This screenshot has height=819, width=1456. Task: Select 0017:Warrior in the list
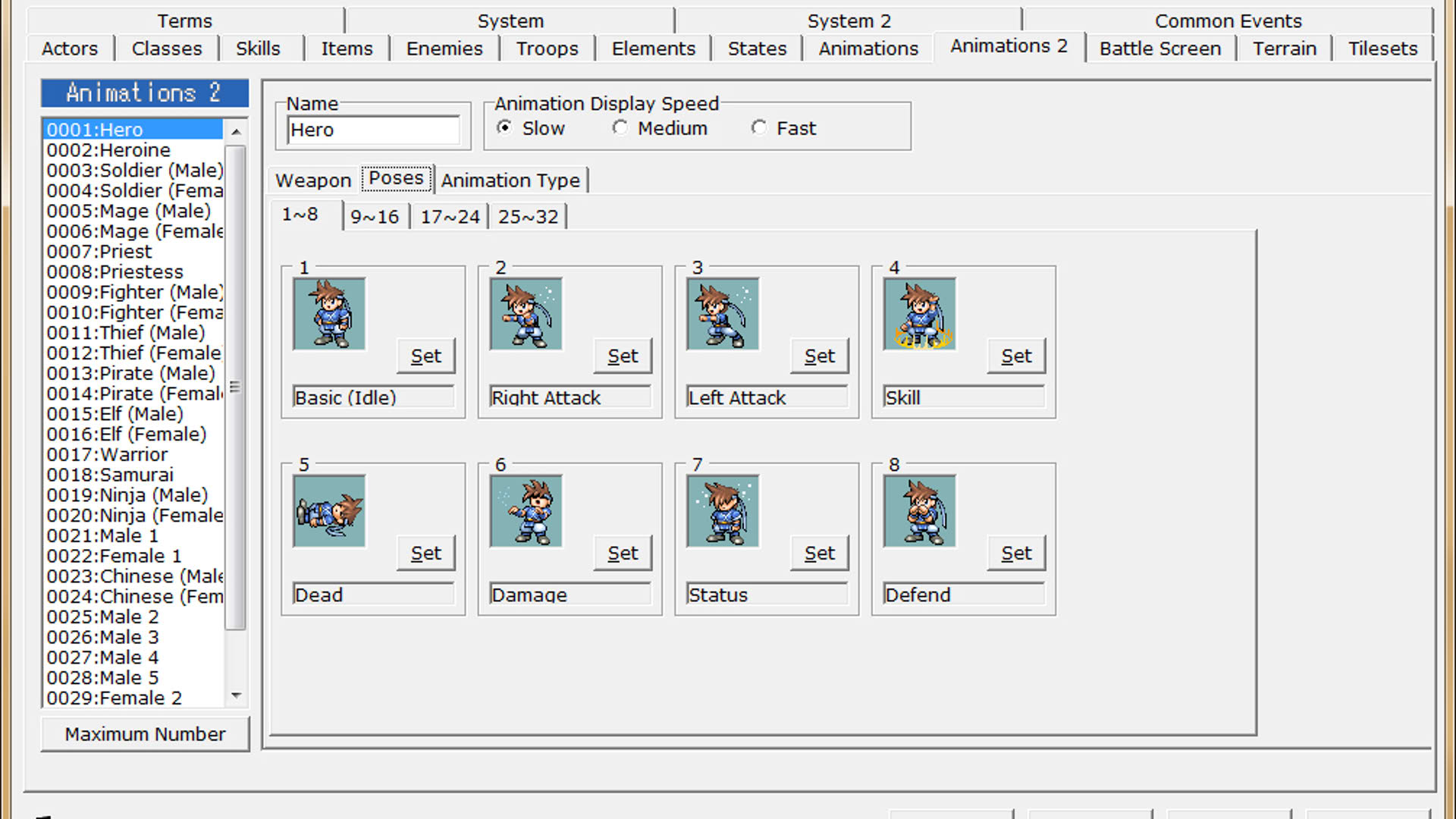(x=133, y=454)
